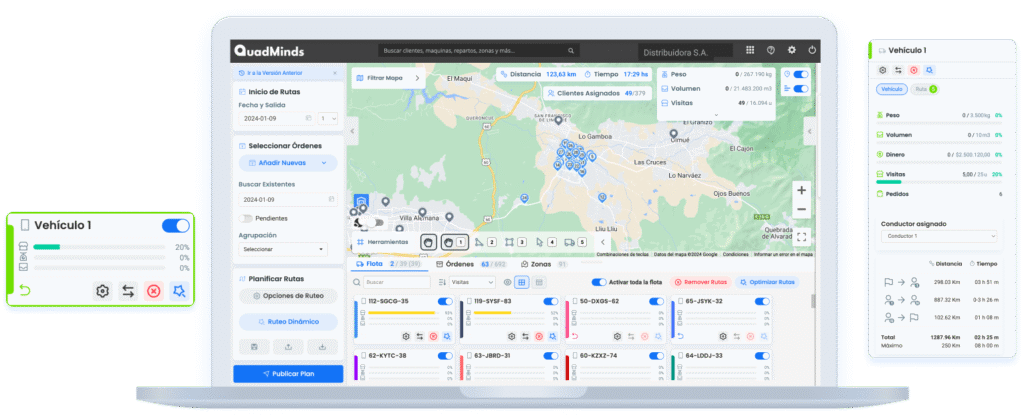
Task: Click swap arrows icon on Vehículo 1 card
Action: (128, 291)
